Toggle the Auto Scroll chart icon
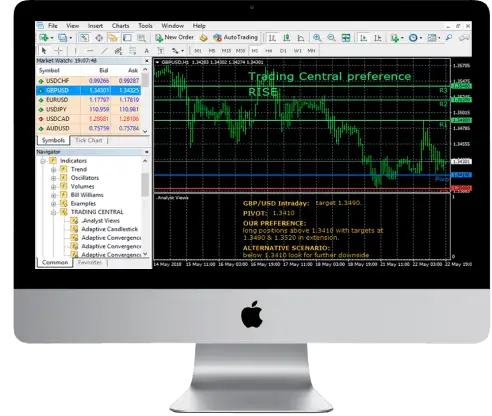This screenshot has width=492, height=416. pos(363,38)
